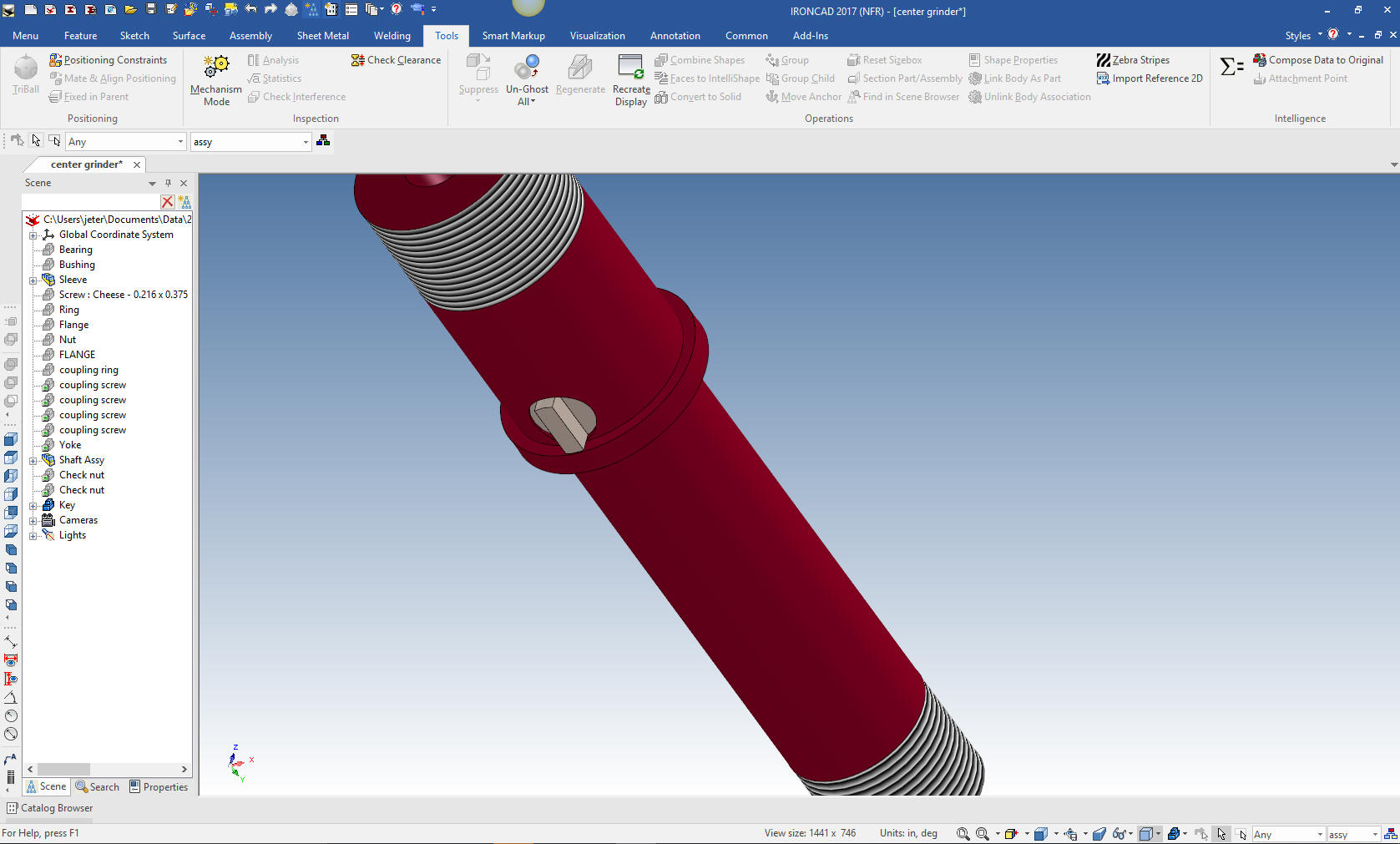Click the key part on the red shaft
The height and width of the screenshot is (844, 1400).
562,424
